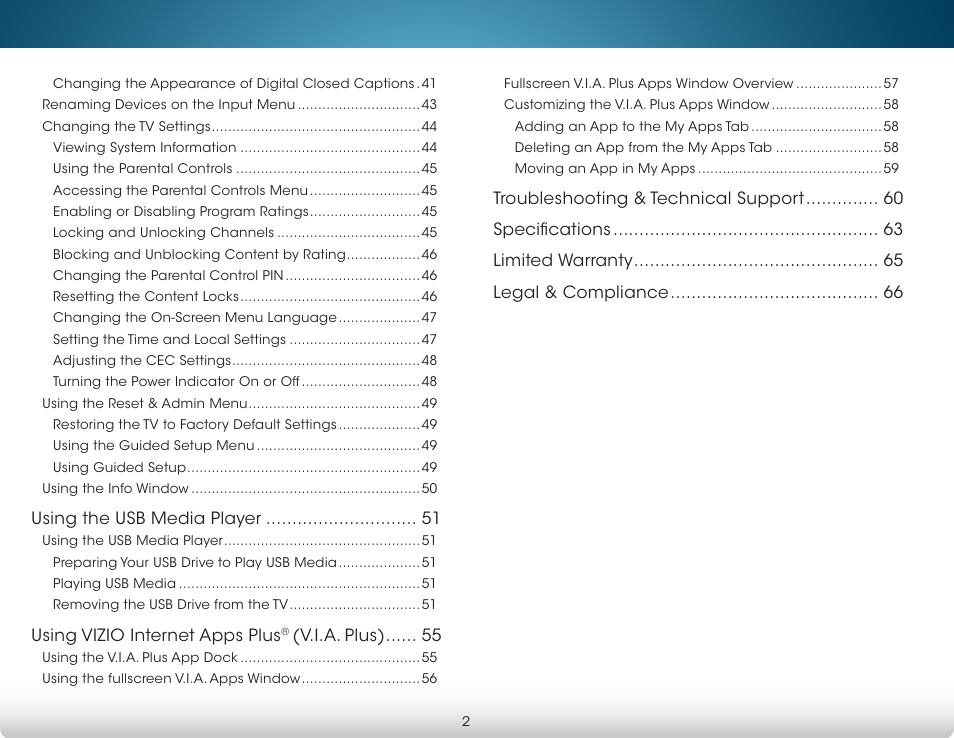954x738 pixels.
Task: Open 'Adjusting the CEC Settings' entry
Action: (245, 360)
